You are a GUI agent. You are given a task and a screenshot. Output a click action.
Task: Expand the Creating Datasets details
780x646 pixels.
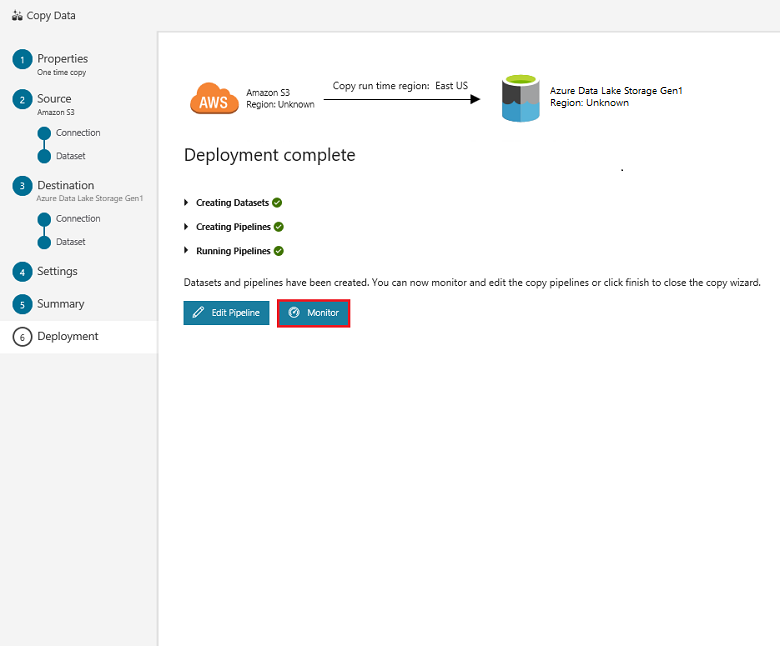pyautogui.click(x=187, y=203)
